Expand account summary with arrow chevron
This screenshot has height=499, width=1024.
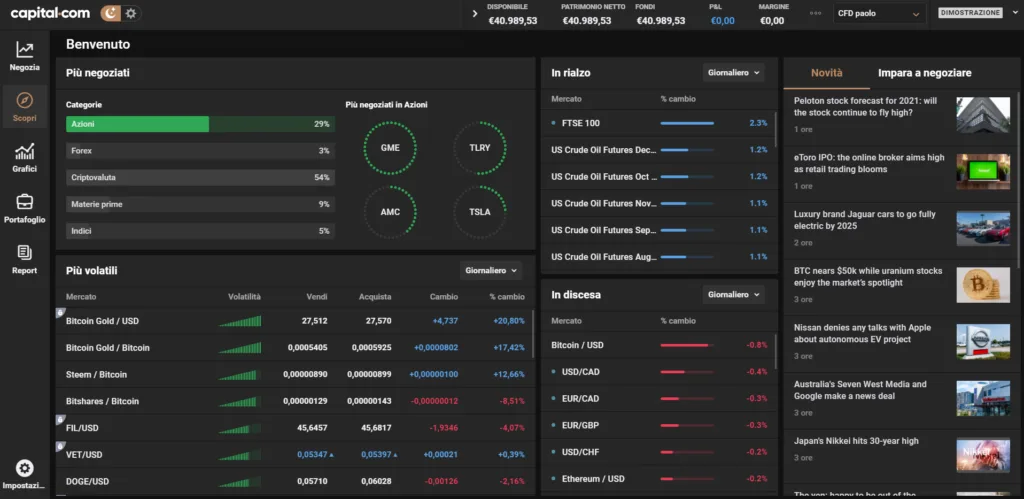click(x=475, y=14)
